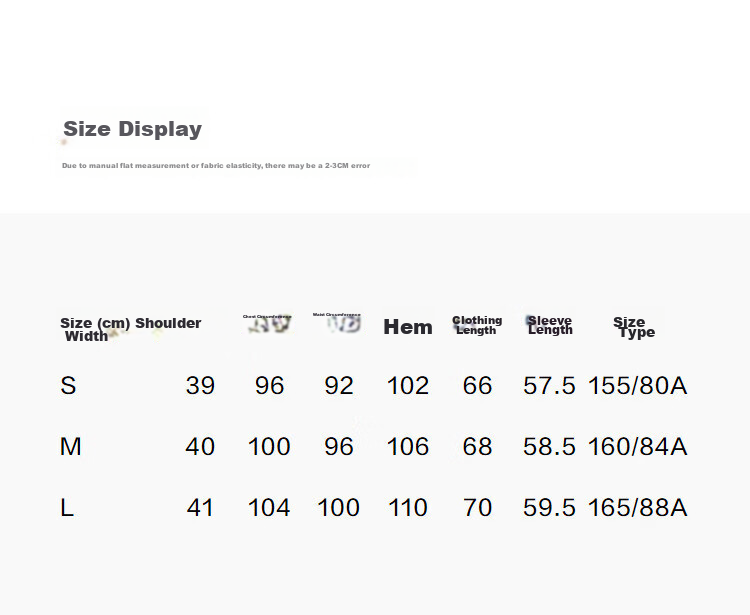Click chest value '96' in S row
This screenshot has width=750, height=615.
[269, 385]
